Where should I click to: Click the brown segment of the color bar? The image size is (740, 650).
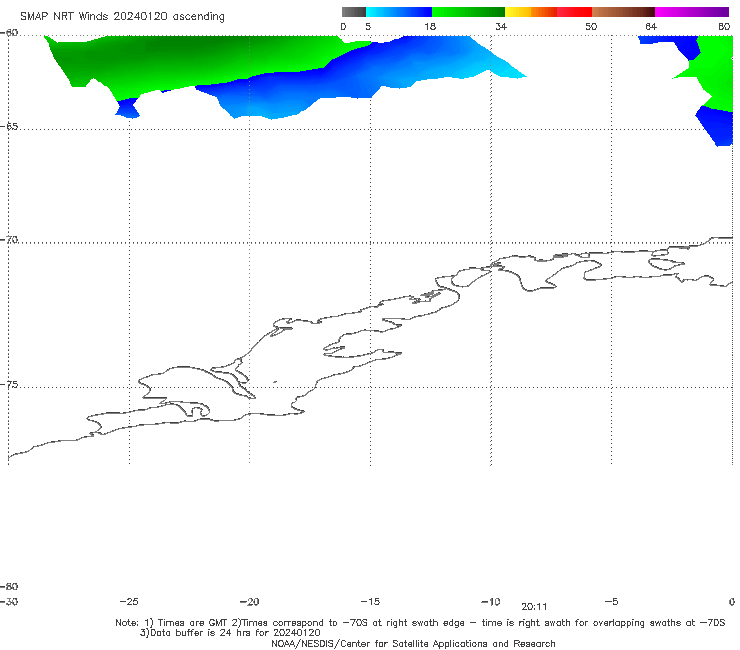tap(623, 12)
